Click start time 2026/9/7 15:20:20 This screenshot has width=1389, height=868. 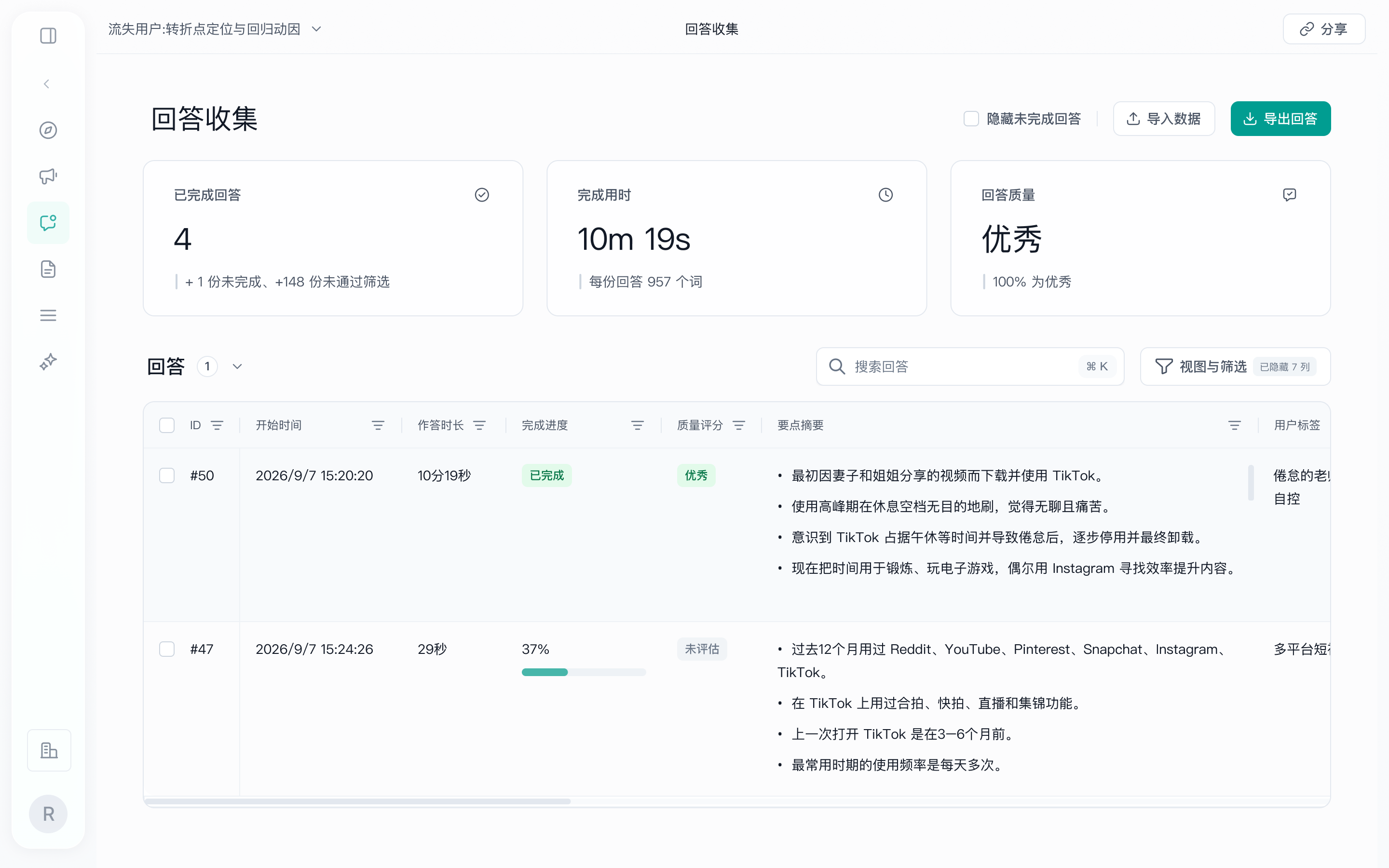coord(314,475)
